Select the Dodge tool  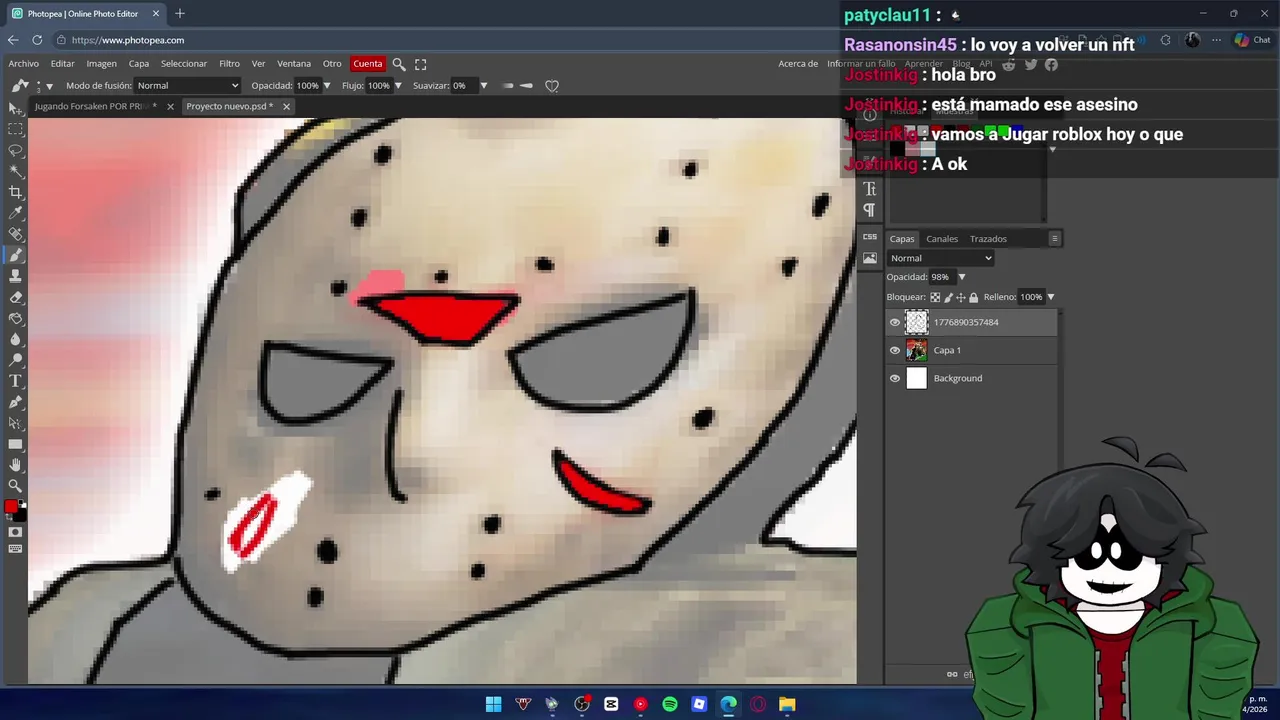[15, 360]
